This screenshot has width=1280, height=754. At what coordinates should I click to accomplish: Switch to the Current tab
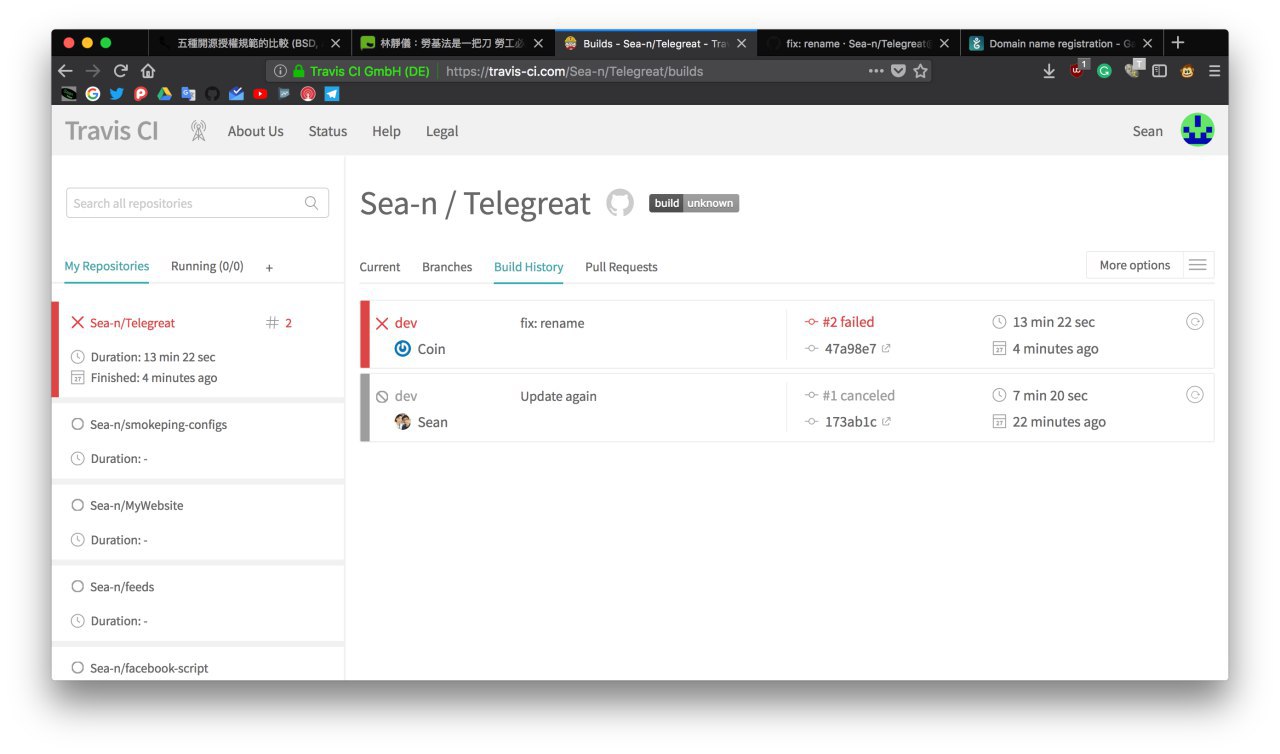[380, 267]
